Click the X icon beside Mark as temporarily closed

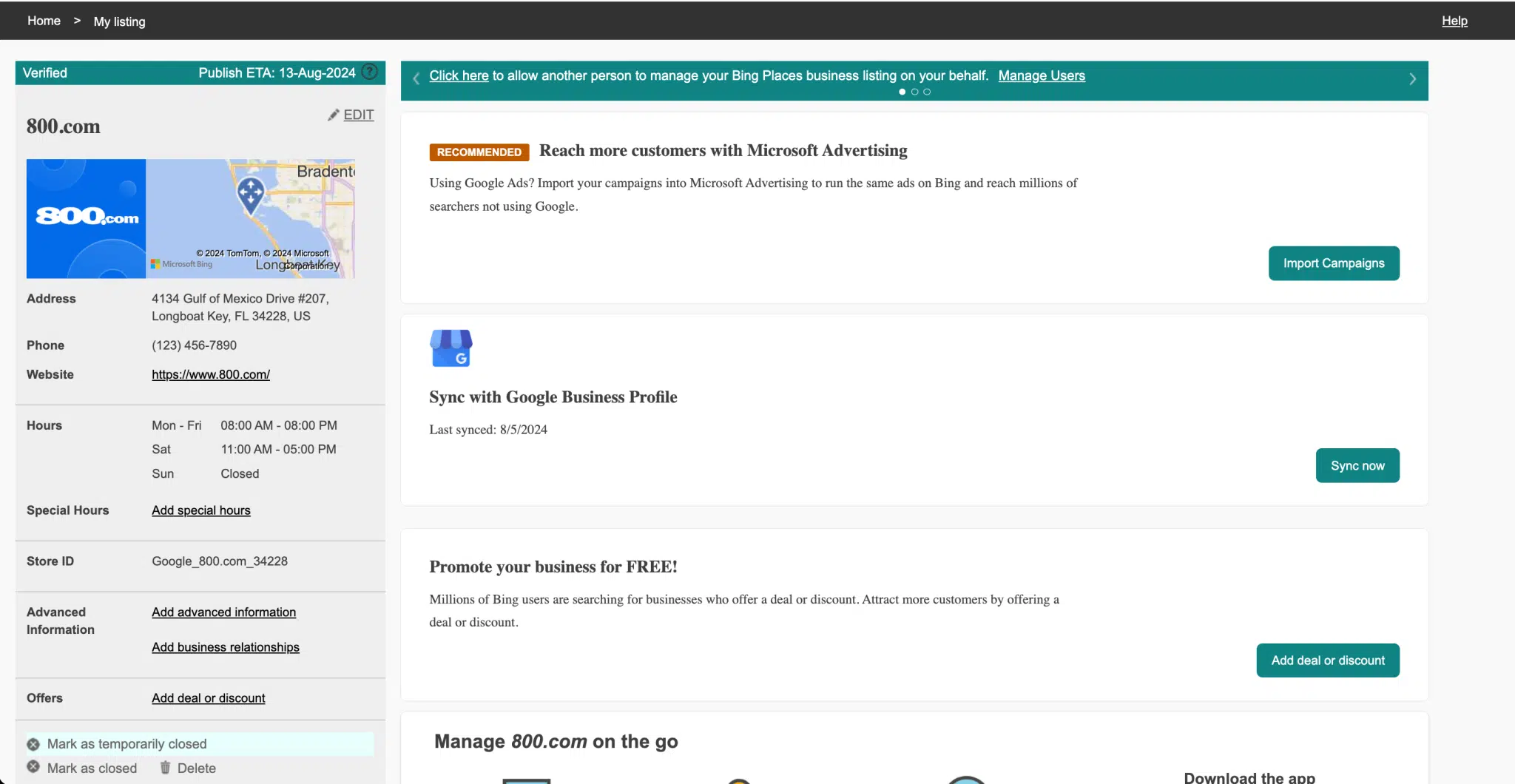(33, 744)
